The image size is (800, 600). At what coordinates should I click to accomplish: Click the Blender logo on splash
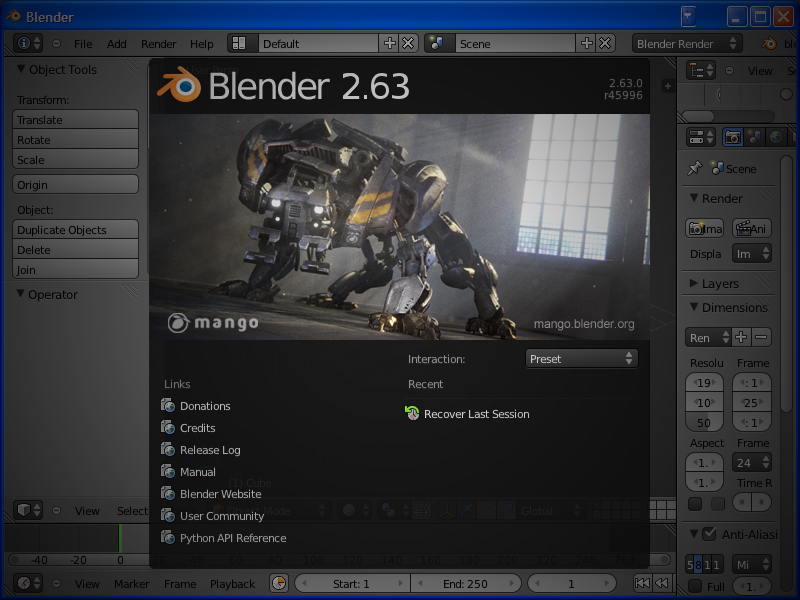pos(179,85)
